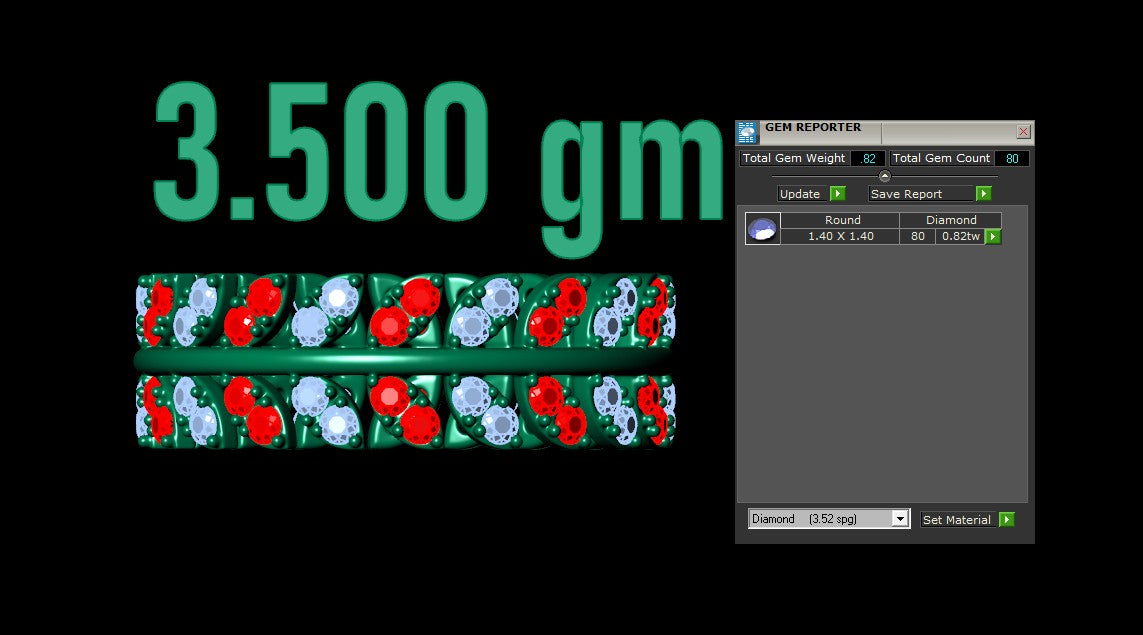This screenshot has width=1143, height=635.
Task: Click the Total Gem Weight value field
Action: (x=868, y=158)
